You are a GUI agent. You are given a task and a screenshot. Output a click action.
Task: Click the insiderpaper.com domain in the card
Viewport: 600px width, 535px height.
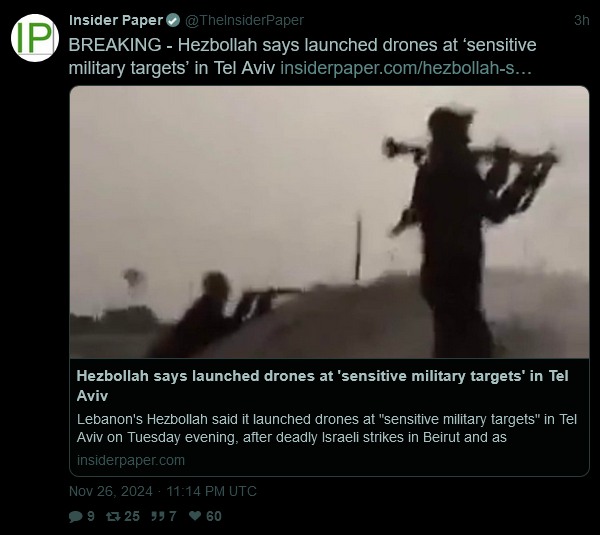tap(131, 460)
